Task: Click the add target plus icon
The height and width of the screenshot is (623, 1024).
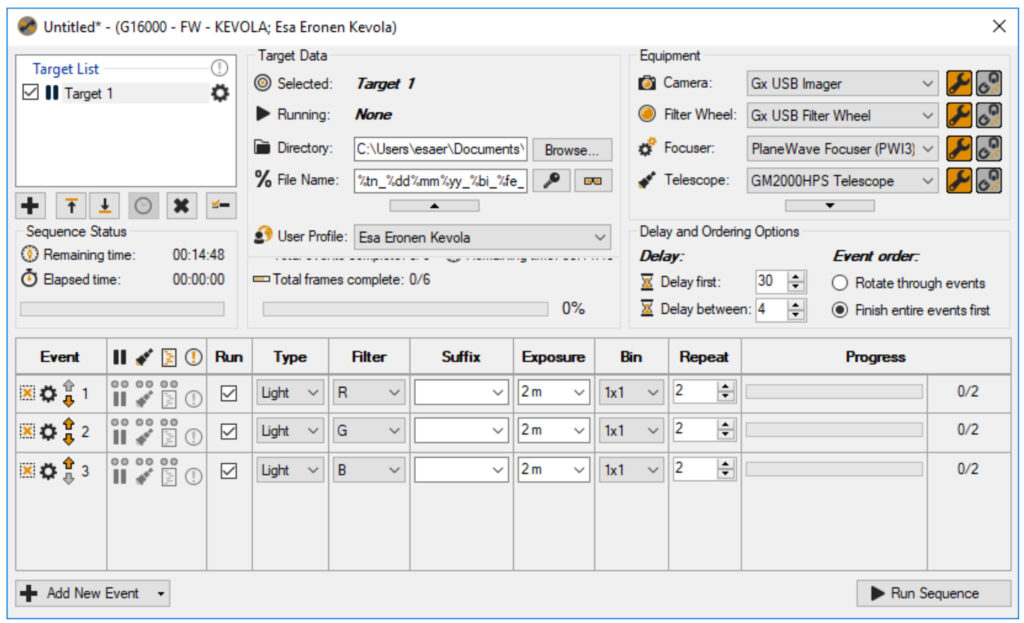Action: pyautogui.click(x=31, y=205)
